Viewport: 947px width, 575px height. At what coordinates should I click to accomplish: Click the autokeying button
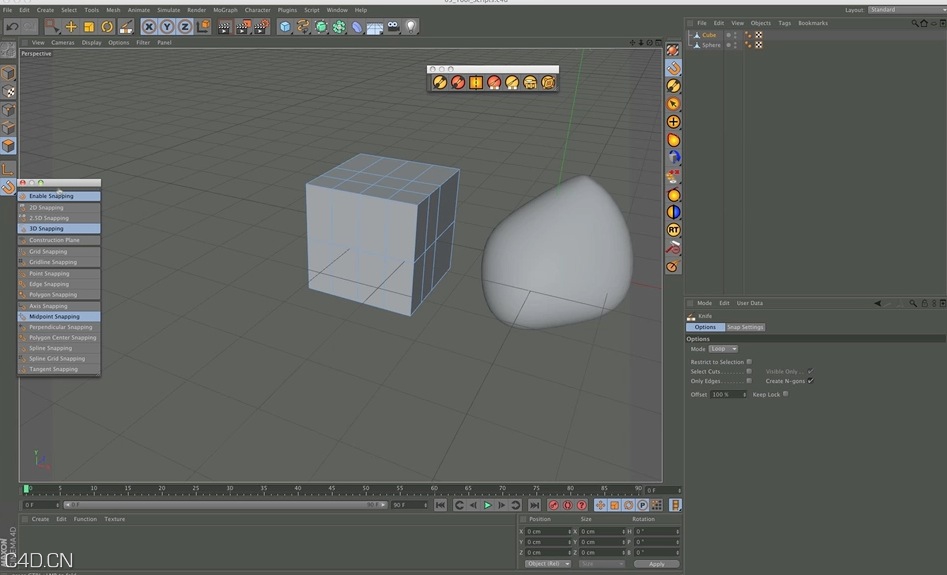tap(567, 505)
